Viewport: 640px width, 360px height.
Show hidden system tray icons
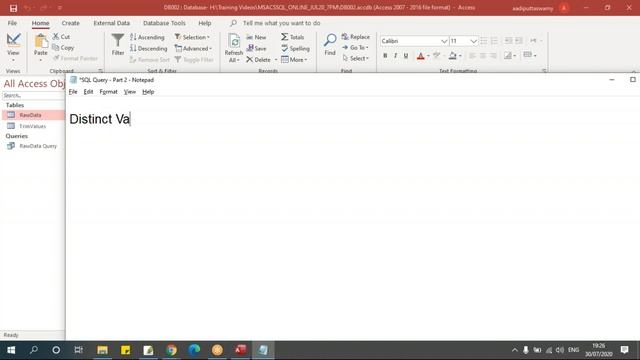point(514,350)
